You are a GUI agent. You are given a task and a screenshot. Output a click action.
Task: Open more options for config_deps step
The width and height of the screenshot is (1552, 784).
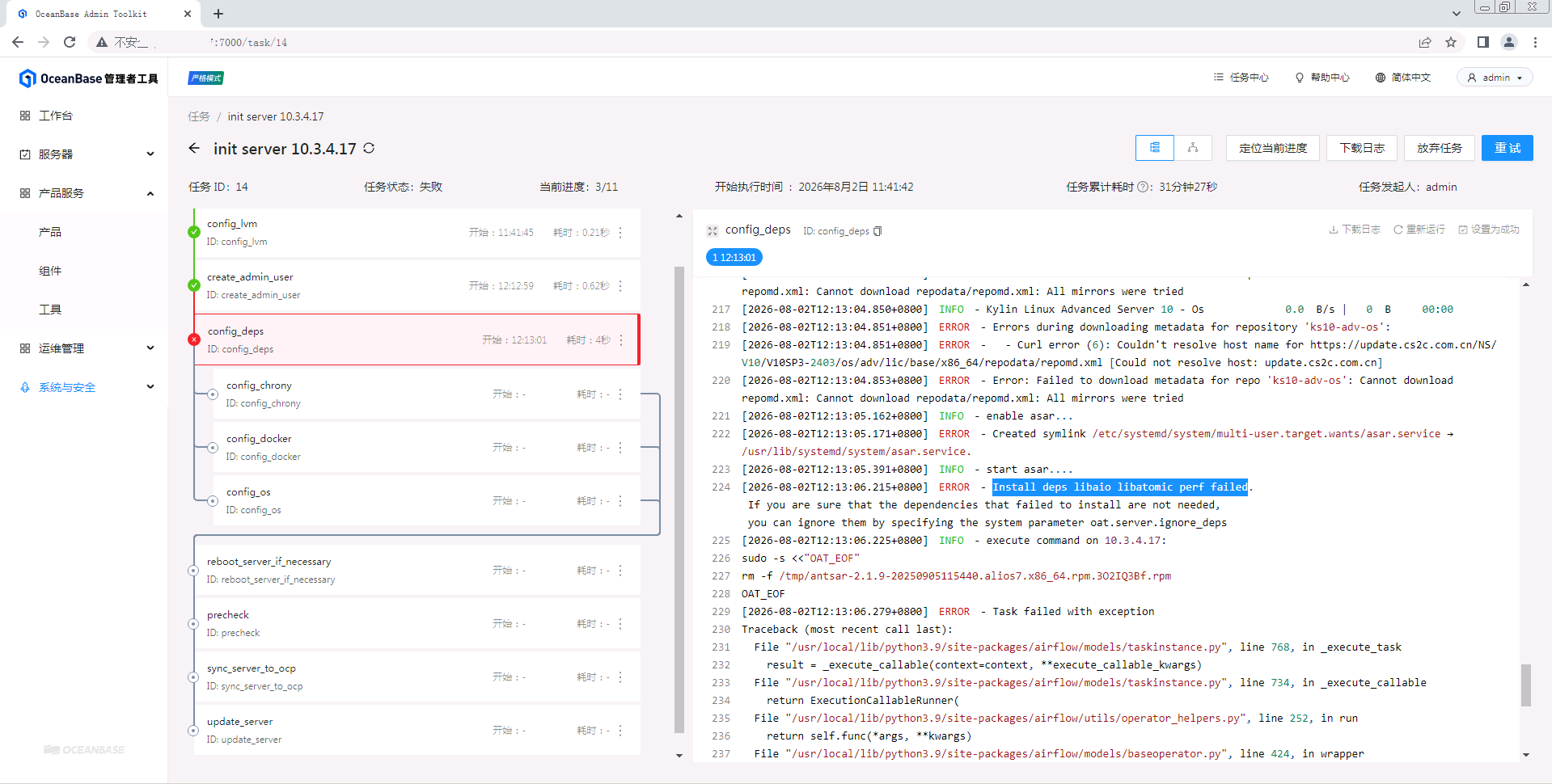pos(621,340)
